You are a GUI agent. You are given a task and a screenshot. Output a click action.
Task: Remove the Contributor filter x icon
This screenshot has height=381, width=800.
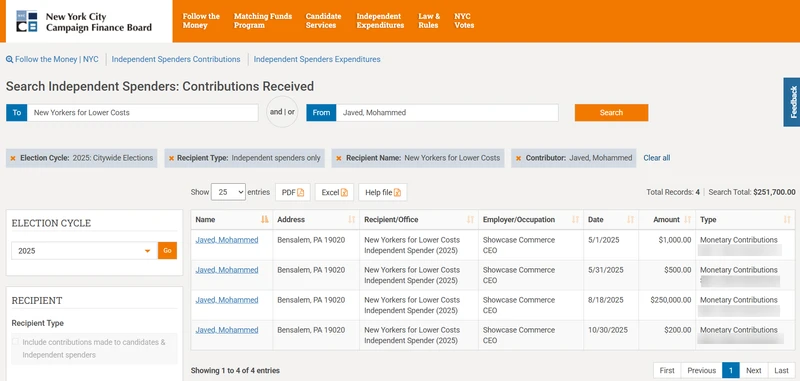coord(518,159)
